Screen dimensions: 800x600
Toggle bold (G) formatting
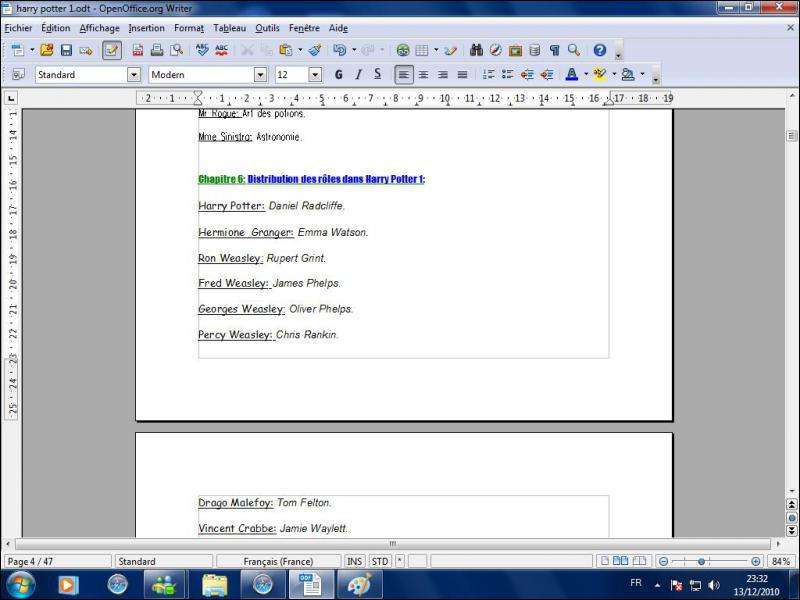point(338,74)
